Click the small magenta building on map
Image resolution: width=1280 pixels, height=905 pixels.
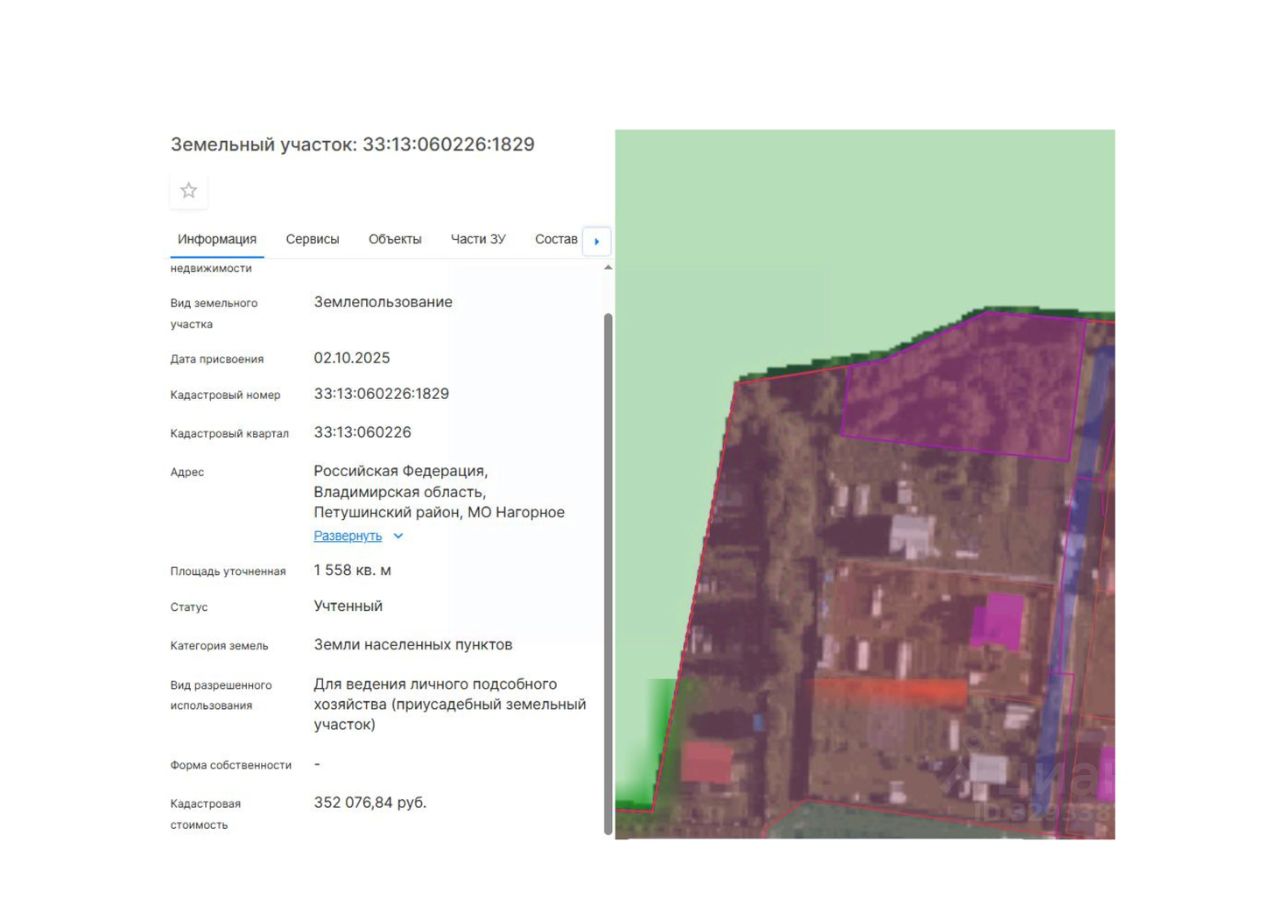[x=998, y=622]
